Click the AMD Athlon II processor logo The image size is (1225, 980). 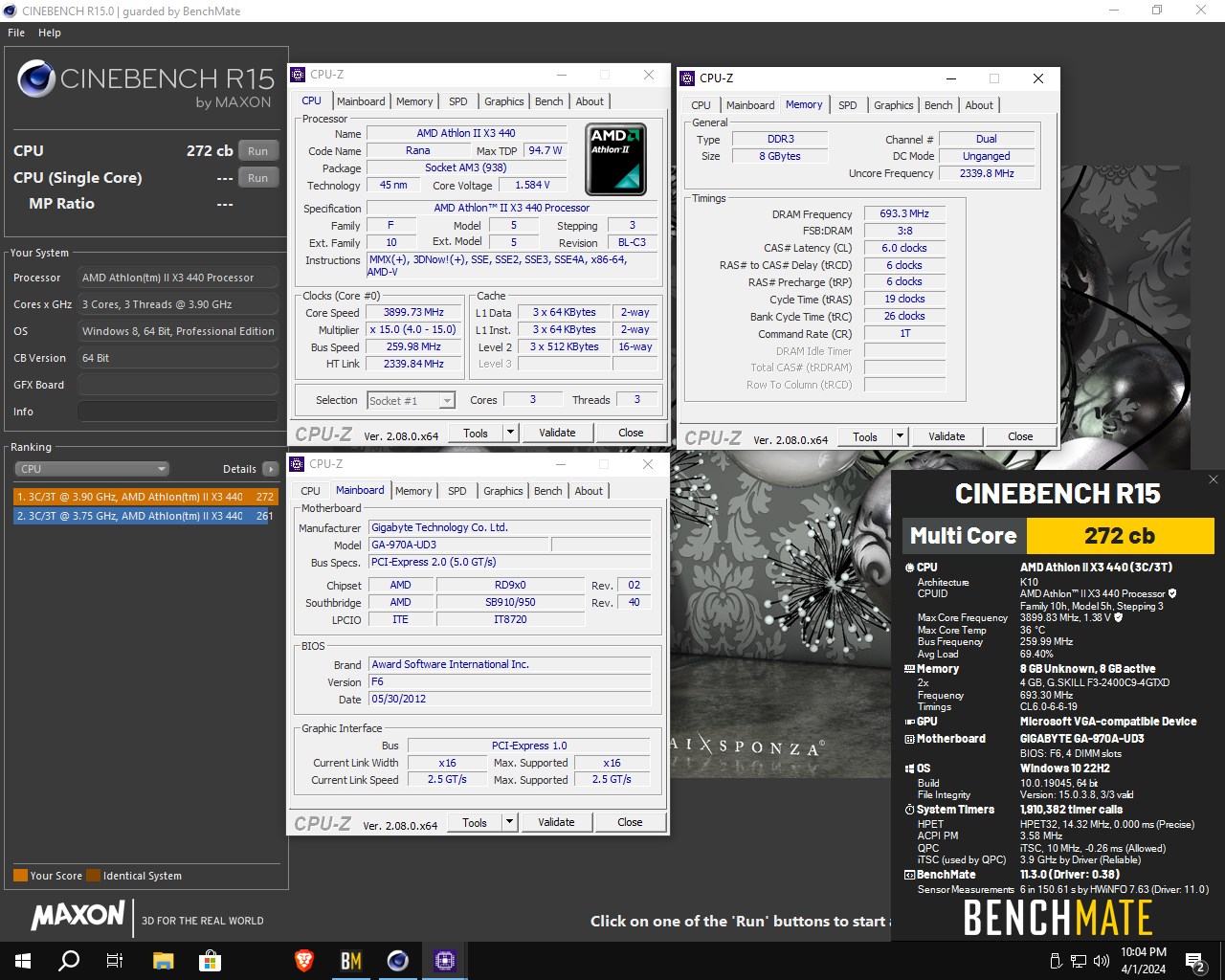615,159
